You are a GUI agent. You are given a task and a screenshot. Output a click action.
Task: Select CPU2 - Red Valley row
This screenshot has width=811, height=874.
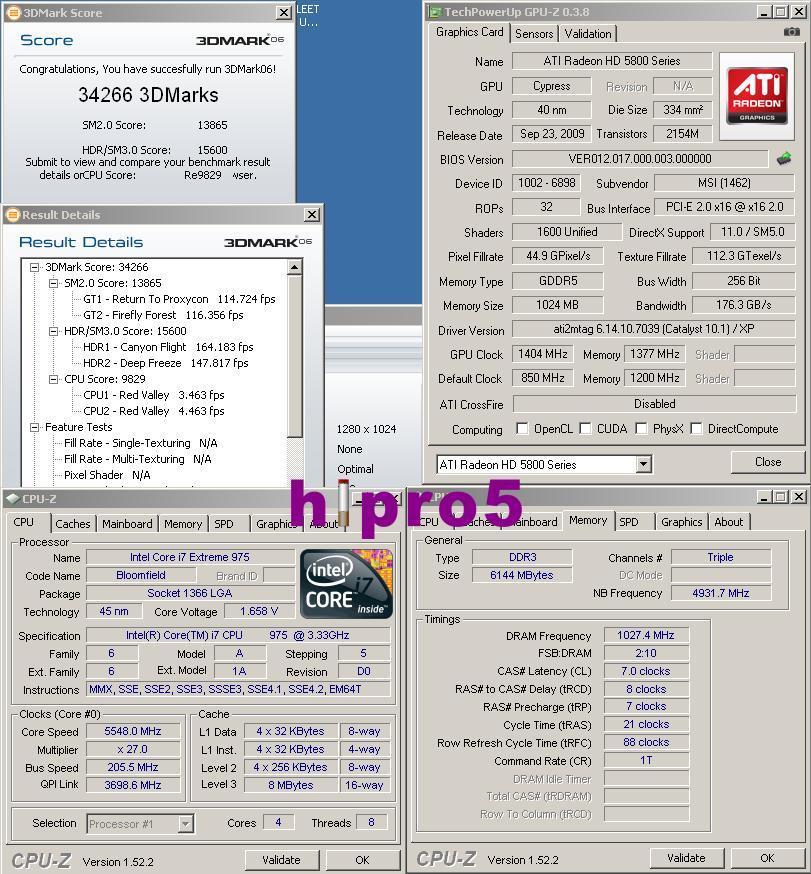point(153,411)
